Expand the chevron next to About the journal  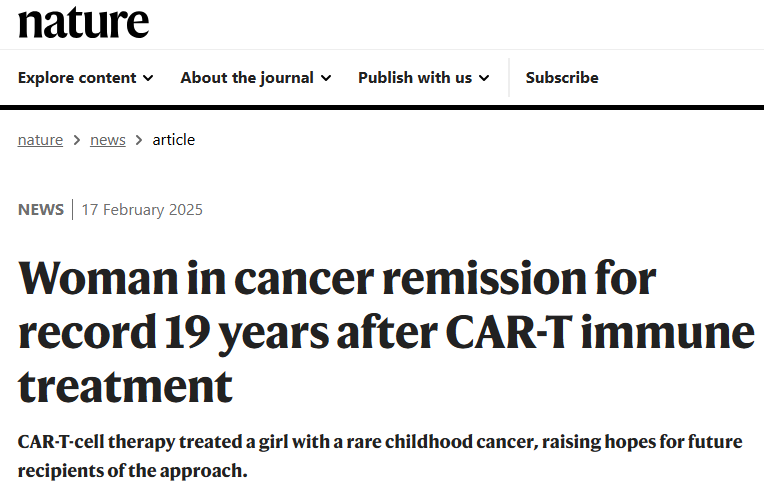tap(326, 78)
